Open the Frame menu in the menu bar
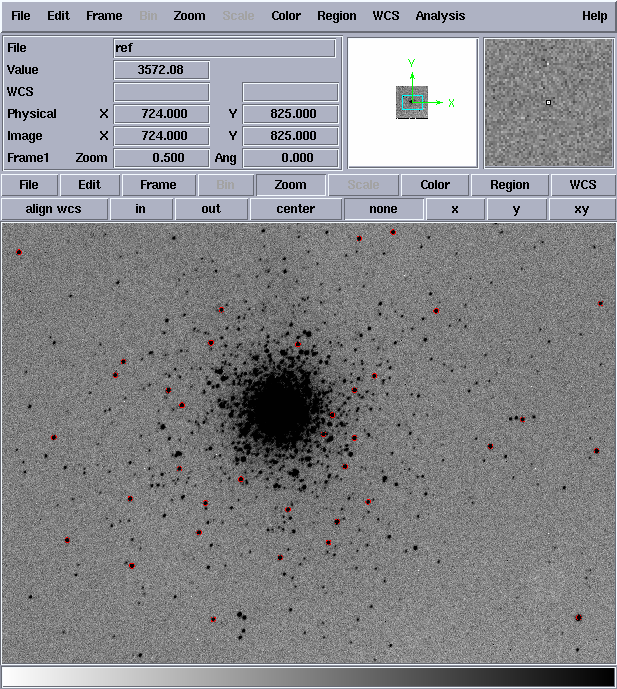The width and height of the screenshot is (617, 689). click(104, 16)
